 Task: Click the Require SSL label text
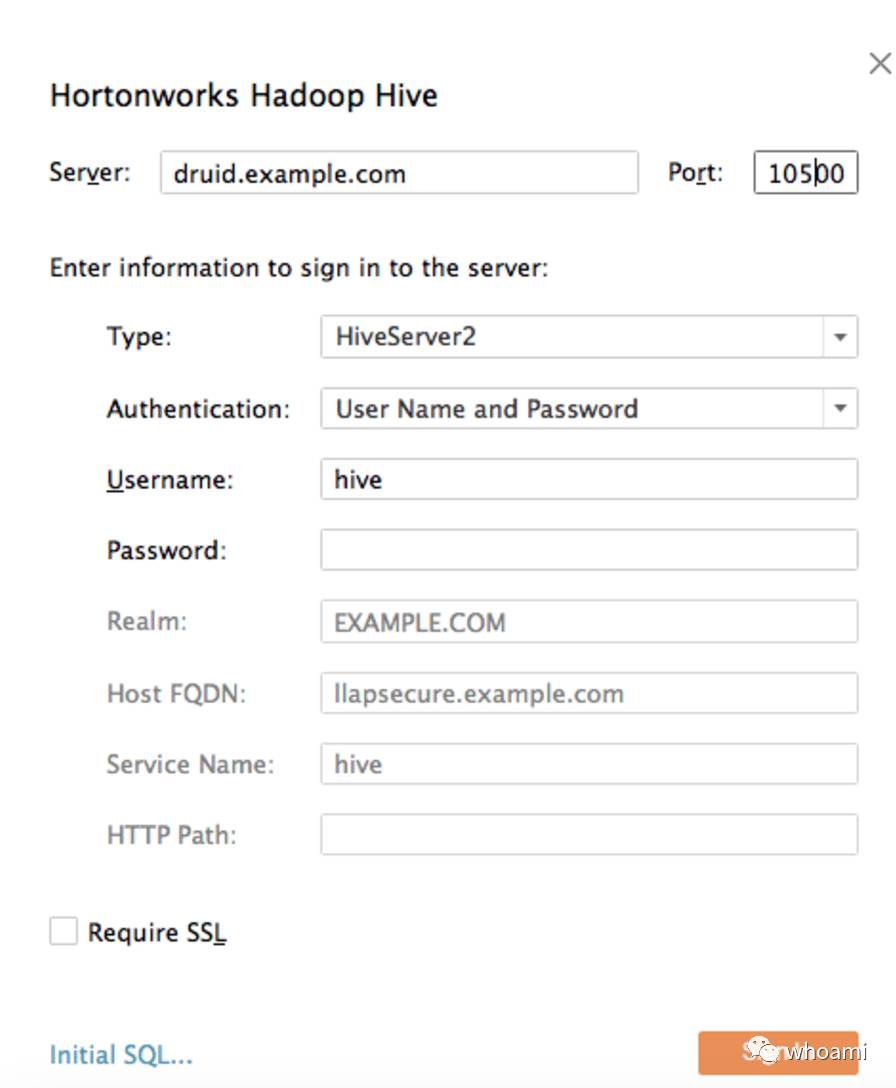click(x=157, y=933)
